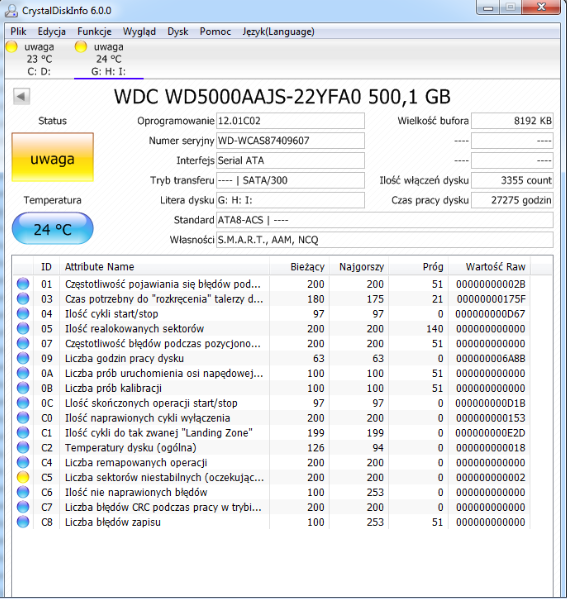Viewport: 567px width, 599px height.
Task: Close the CrystalDiskInfo window
Action: click(x=541, y=7)
